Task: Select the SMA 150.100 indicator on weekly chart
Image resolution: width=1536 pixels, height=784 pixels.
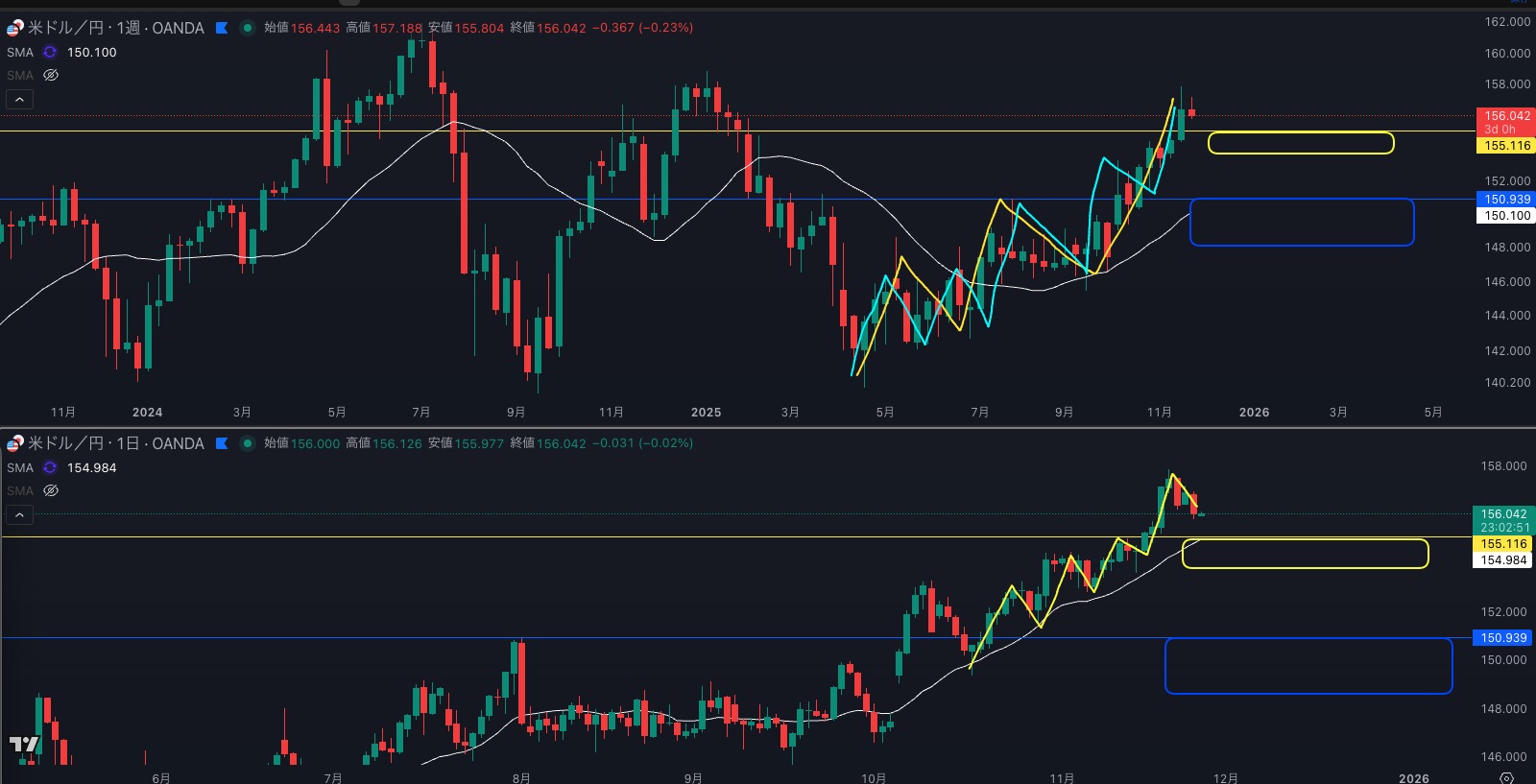Action: pos(19,53)
